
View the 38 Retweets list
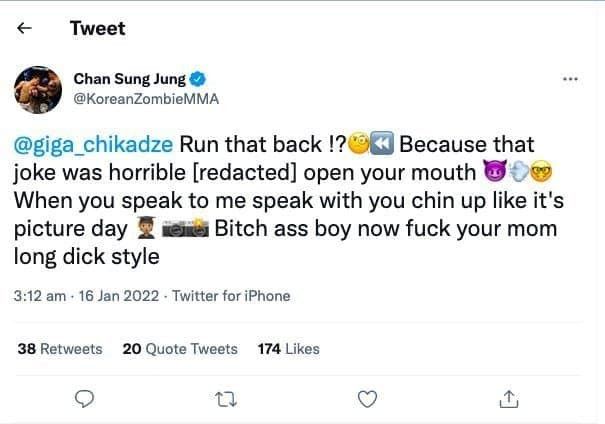click(x=60, y=348)
